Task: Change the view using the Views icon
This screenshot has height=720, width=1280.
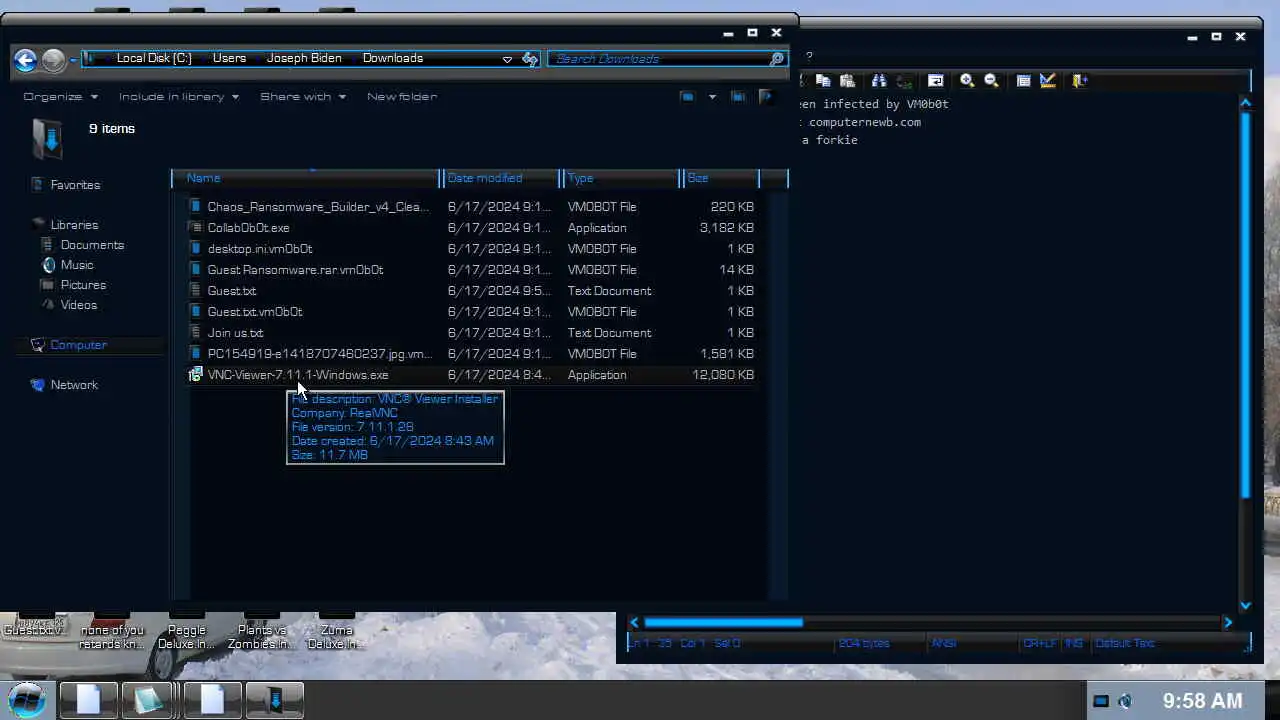Action: [687, 97]
